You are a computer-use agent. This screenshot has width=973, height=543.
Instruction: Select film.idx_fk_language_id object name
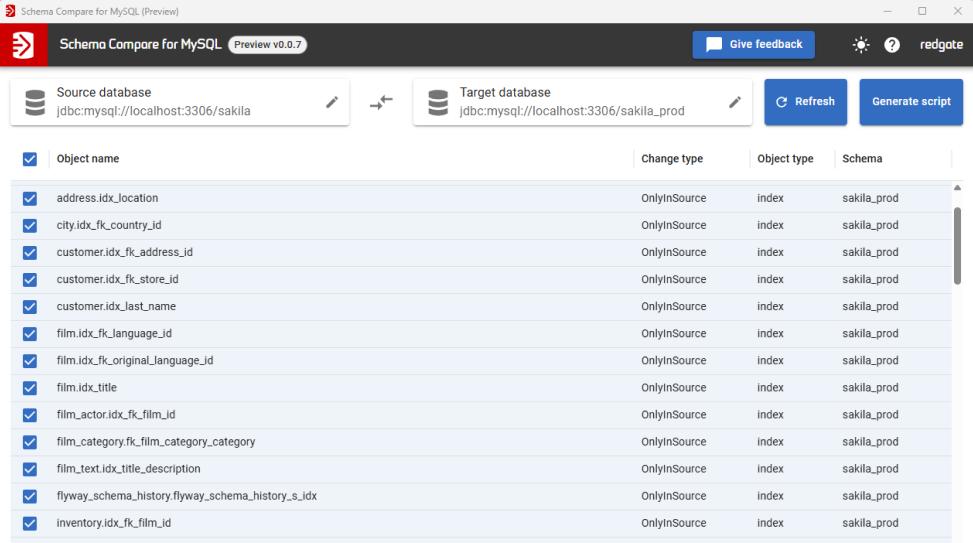point(114,334)
